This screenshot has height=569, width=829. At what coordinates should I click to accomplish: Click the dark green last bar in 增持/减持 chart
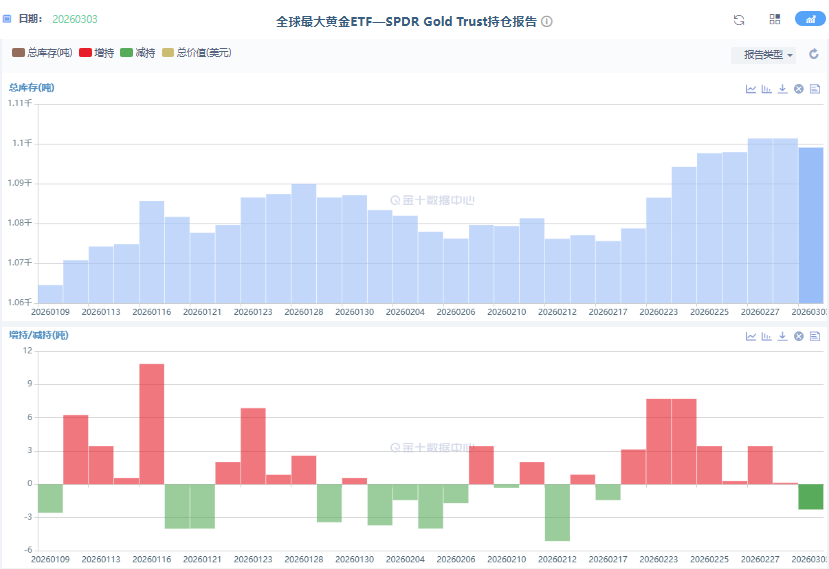(x=811, y=497)
